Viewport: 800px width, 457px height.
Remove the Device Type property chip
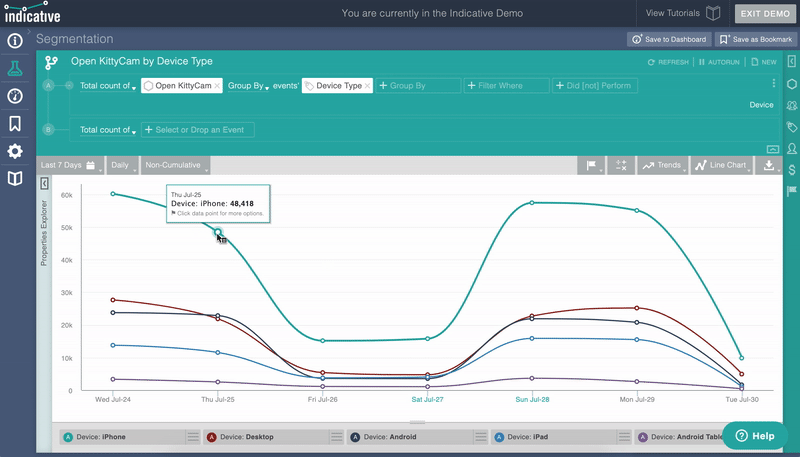coord(367,86)
